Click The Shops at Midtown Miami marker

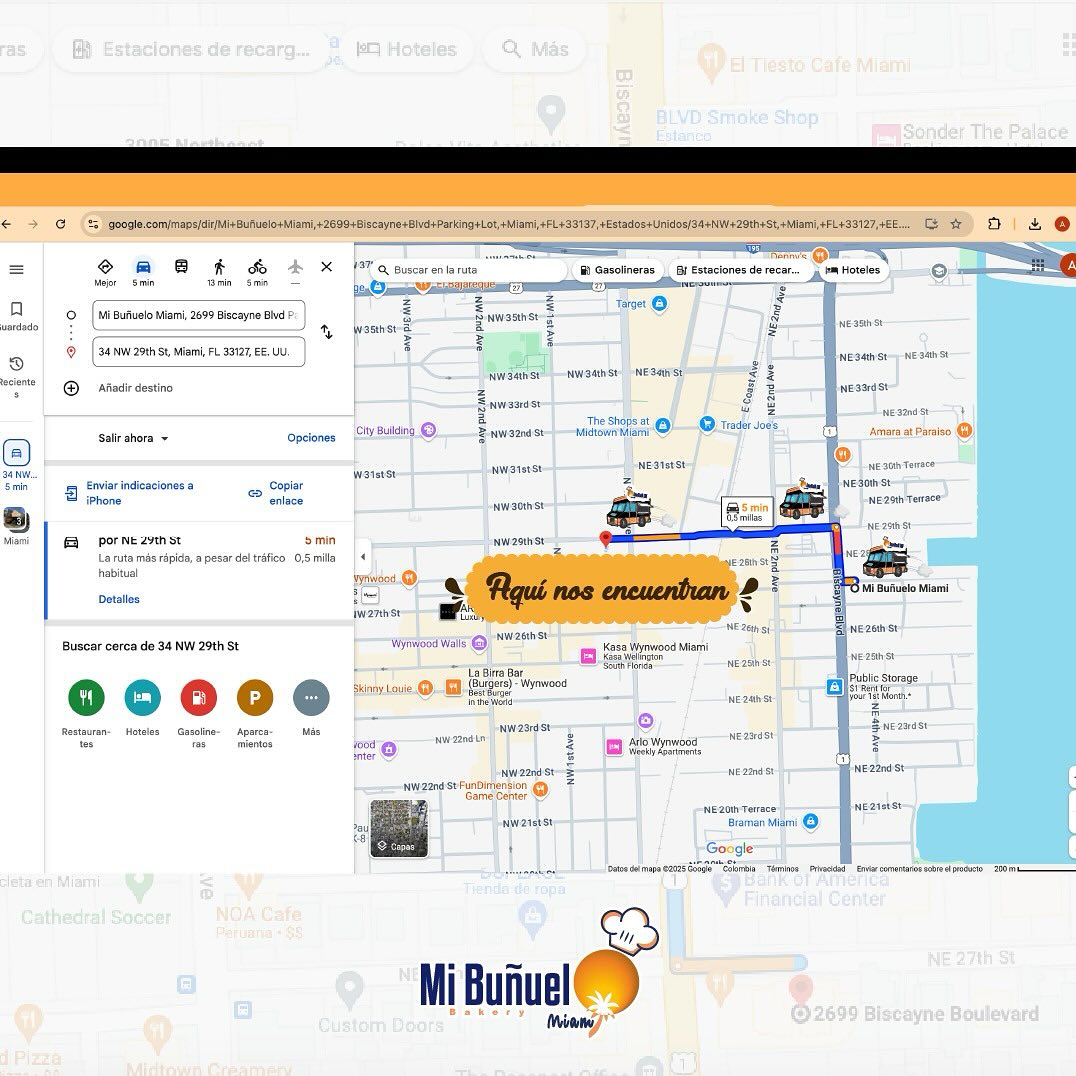[x=662, y=426]
